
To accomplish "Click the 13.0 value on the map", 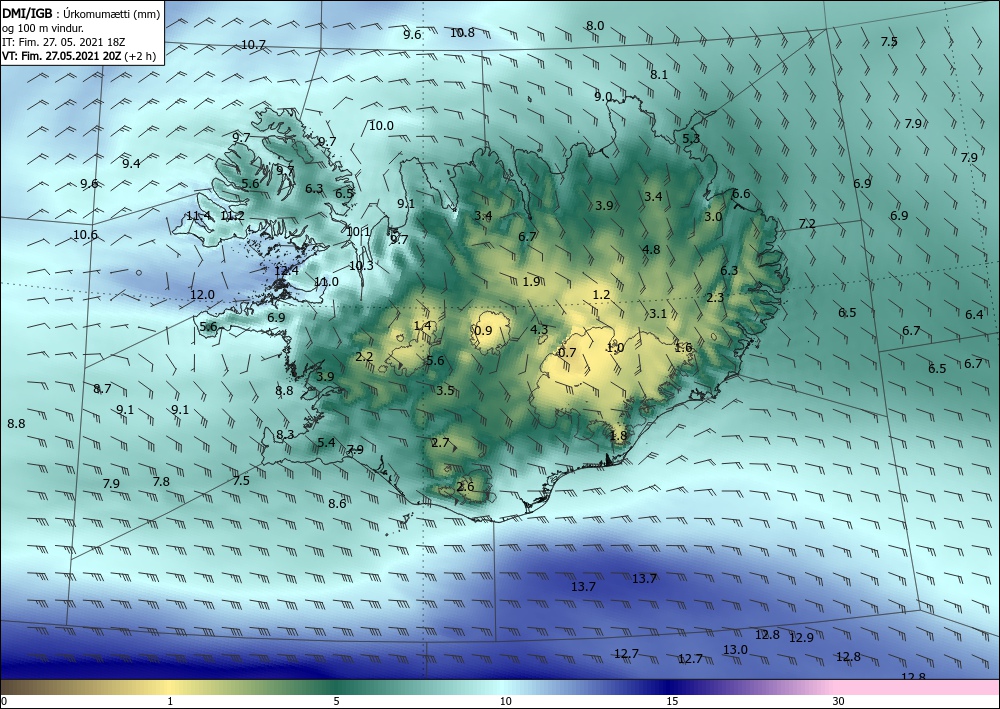I will click(x=735, y=650).
